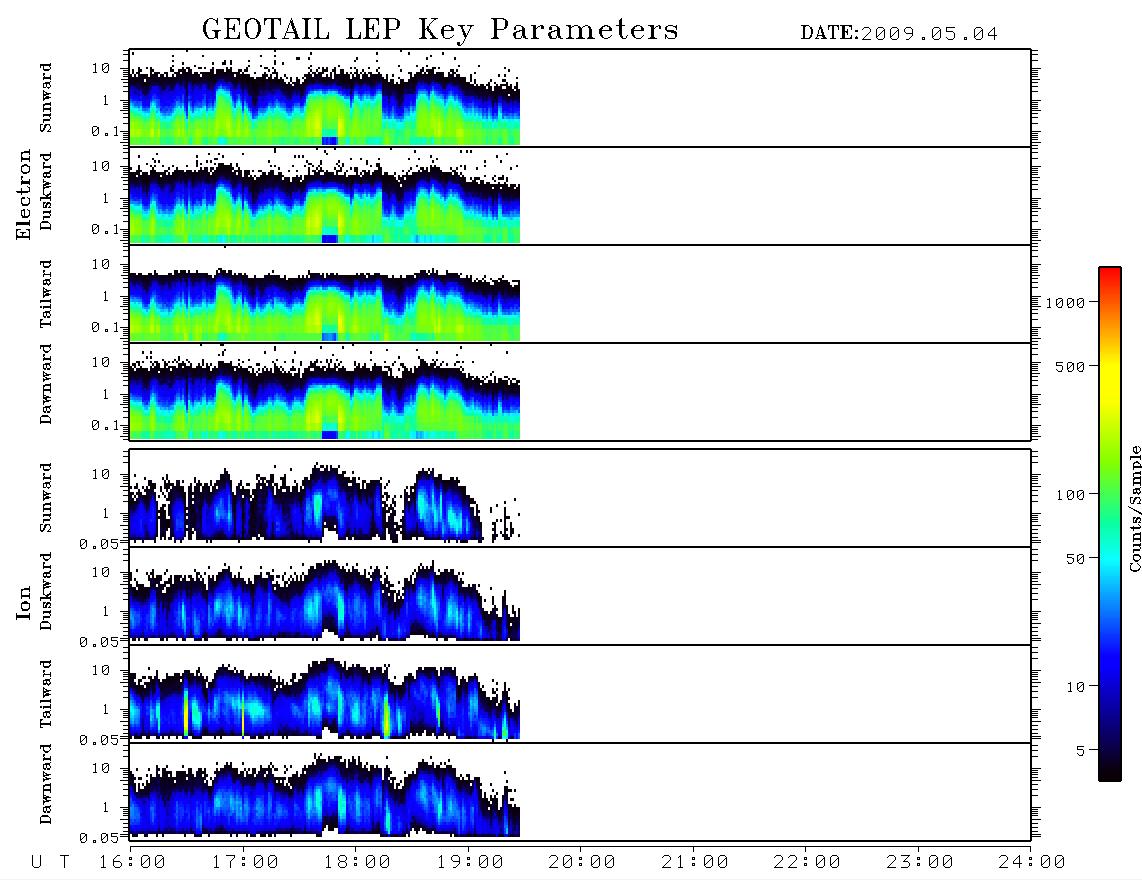This screenshot has height=880, width=1142.
Task: Click the Ion Tailward axis label
Action: click(46, 693)
